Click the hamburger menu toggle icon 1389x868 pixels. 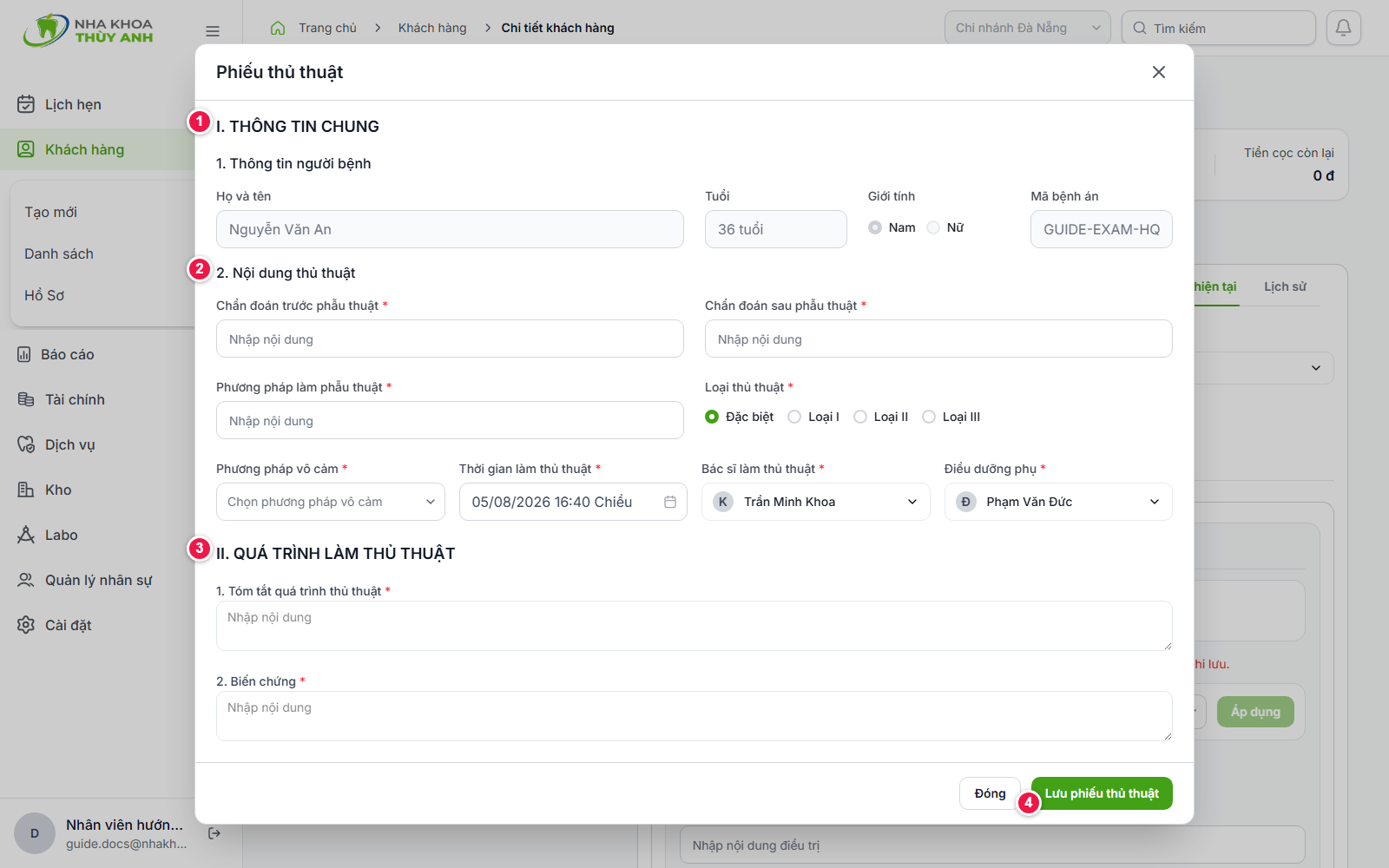[213, 31]
